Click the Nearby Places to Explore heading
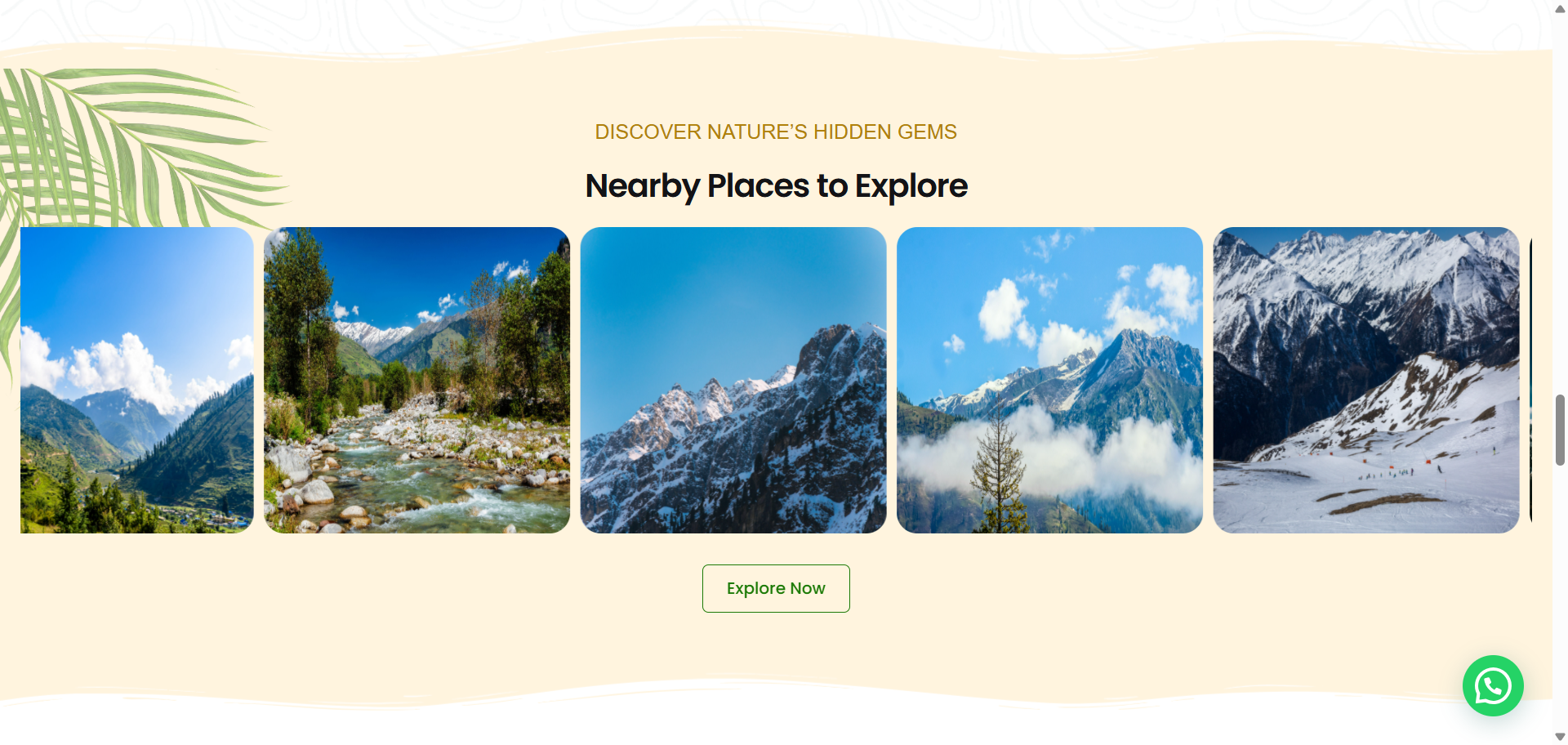The image size is (1568, 745). 776,186
